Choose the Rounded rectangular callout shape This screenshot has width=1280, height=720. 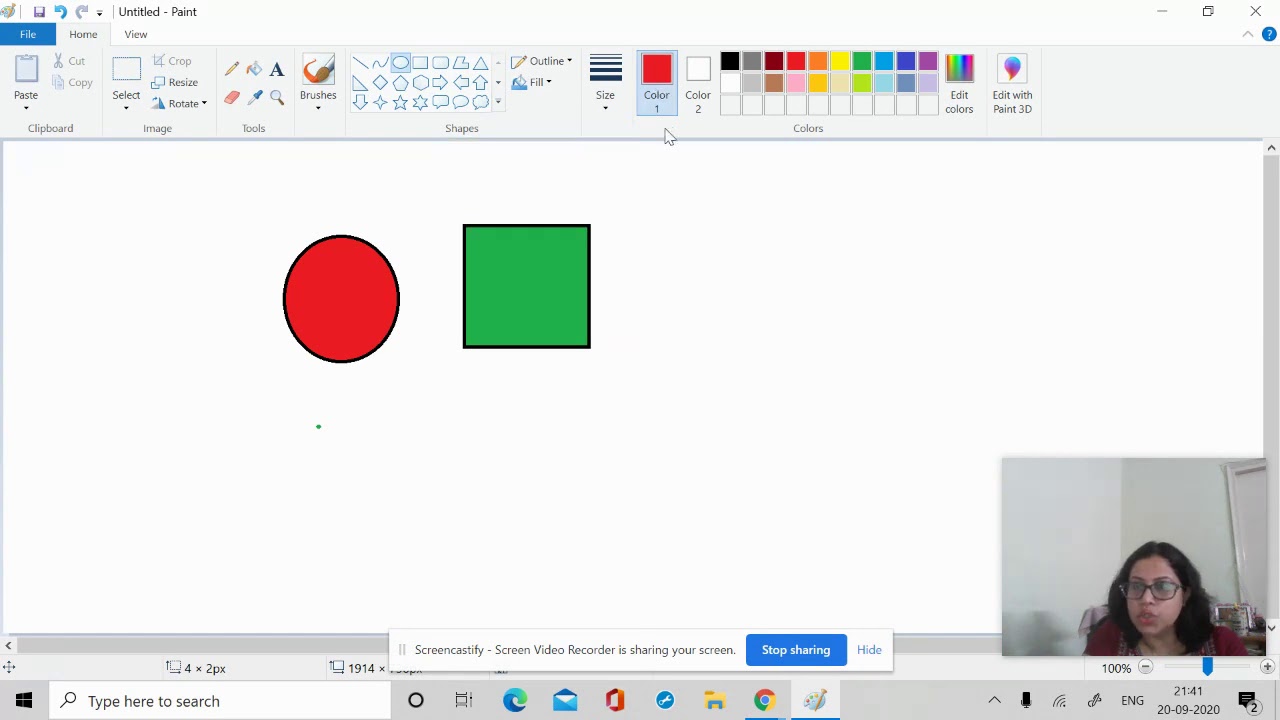coord(440,102)
